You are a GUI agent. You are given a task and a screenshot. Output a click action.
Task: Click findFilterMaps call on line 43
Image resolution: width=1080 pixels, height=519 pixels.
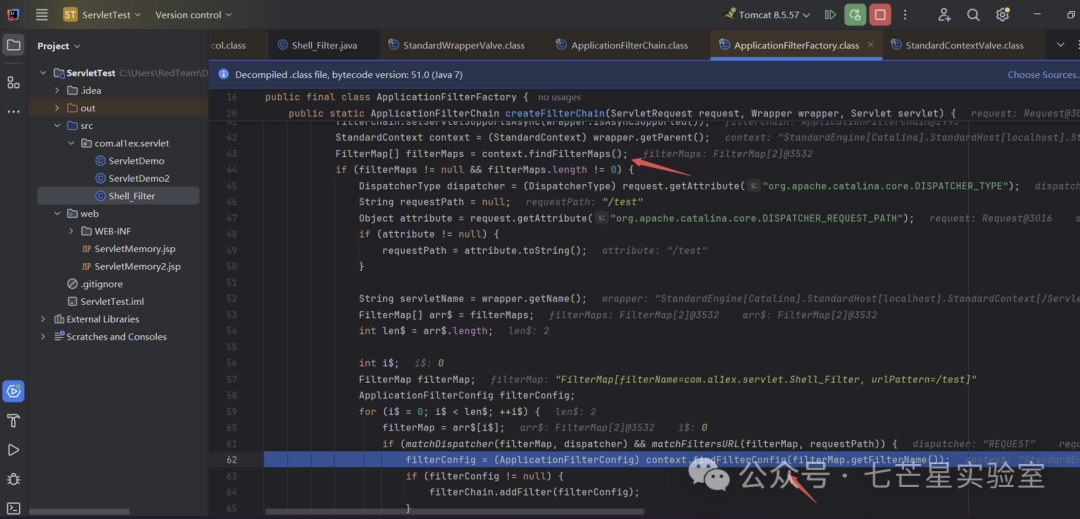pyautogui.click(x=575, y=153)
